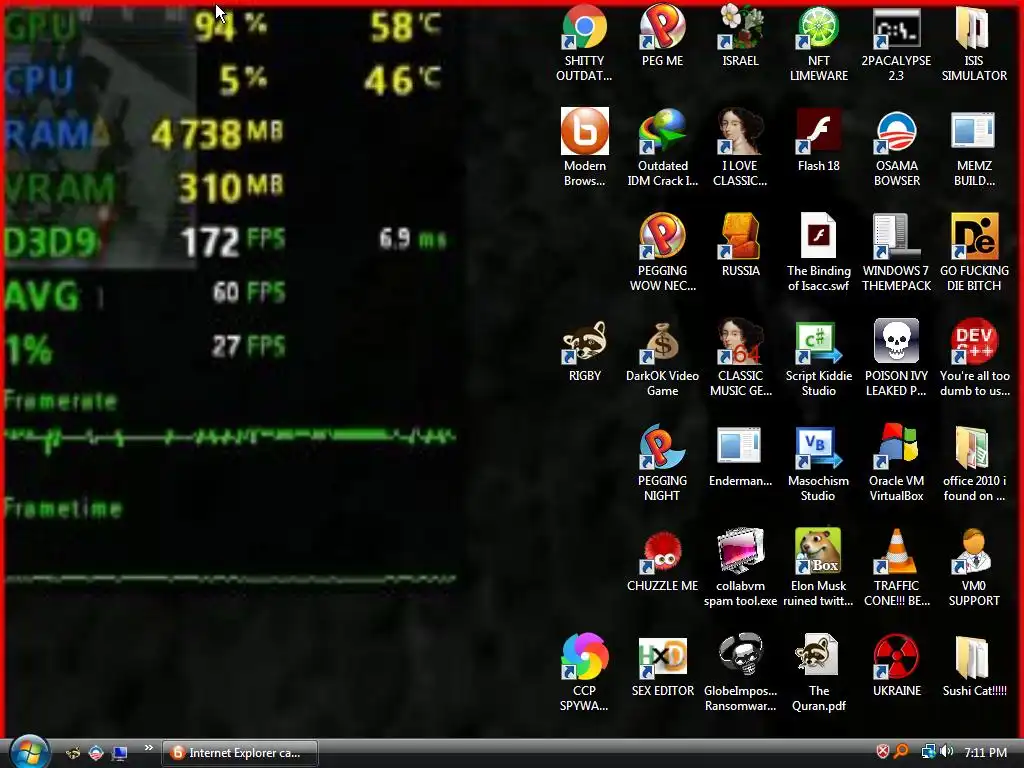Viewport: 1024px width, 768px height.
Task: Open the 2PACALYPSE 2.3 command prompt shortcut
Action: tap(896, 27)
